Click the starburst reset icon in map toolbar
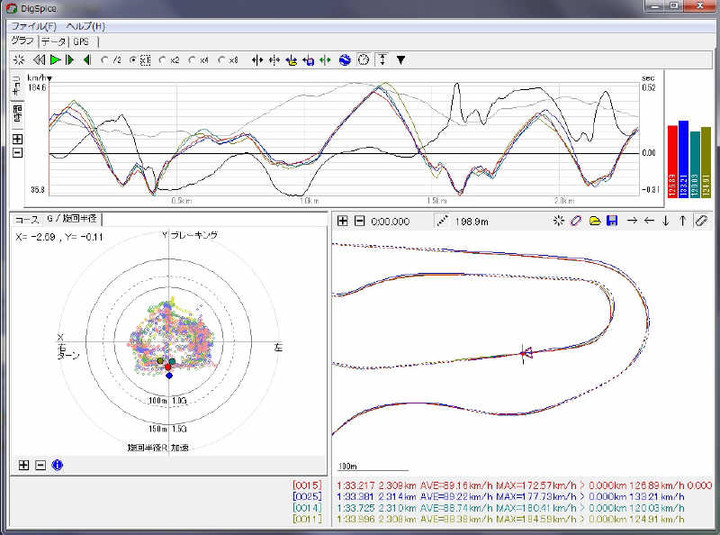720x535 pixels. (558, 221)
